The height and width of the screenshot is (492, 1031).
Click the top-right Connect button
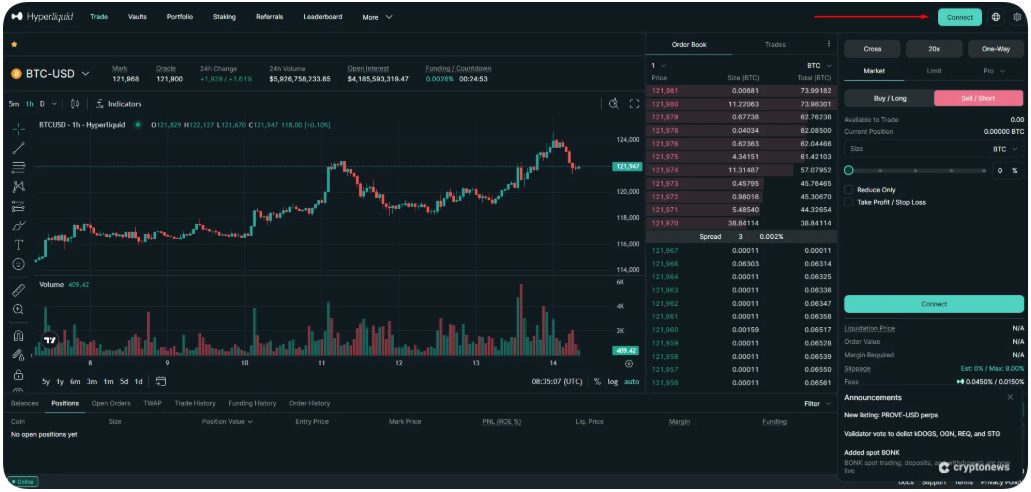click(x=959, y=18)
